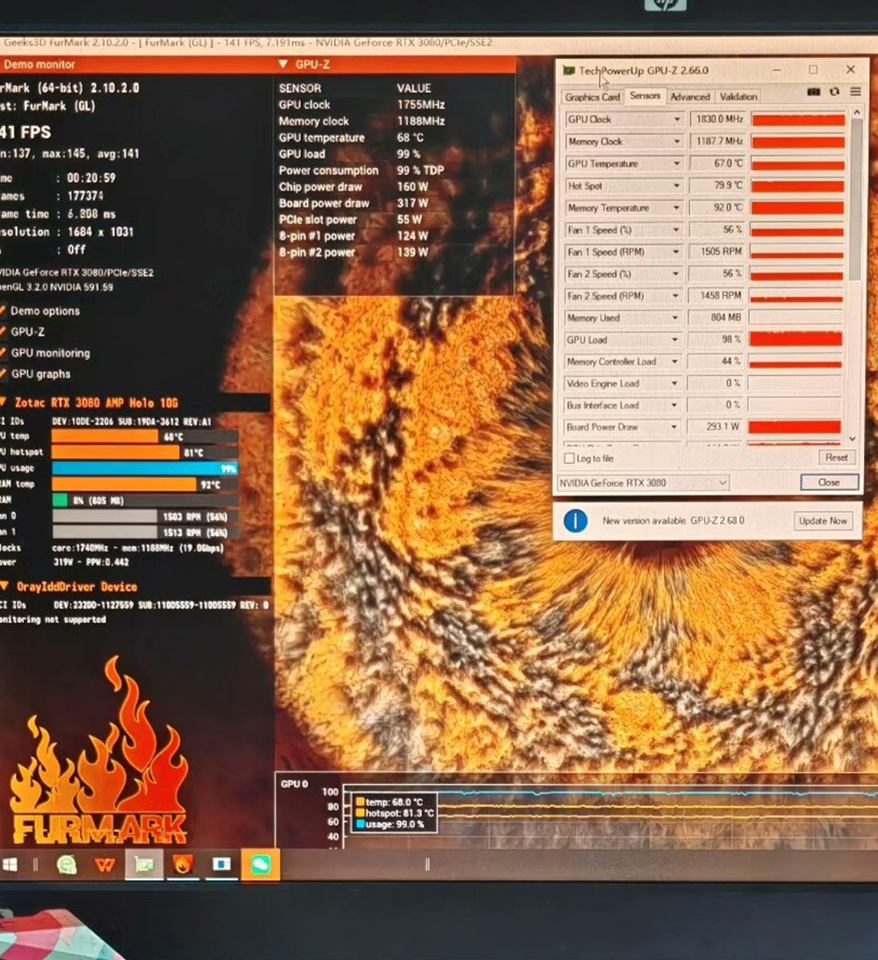Enable the Log to file checkbox
Screen dimensions: 878x960
[569, 458]
